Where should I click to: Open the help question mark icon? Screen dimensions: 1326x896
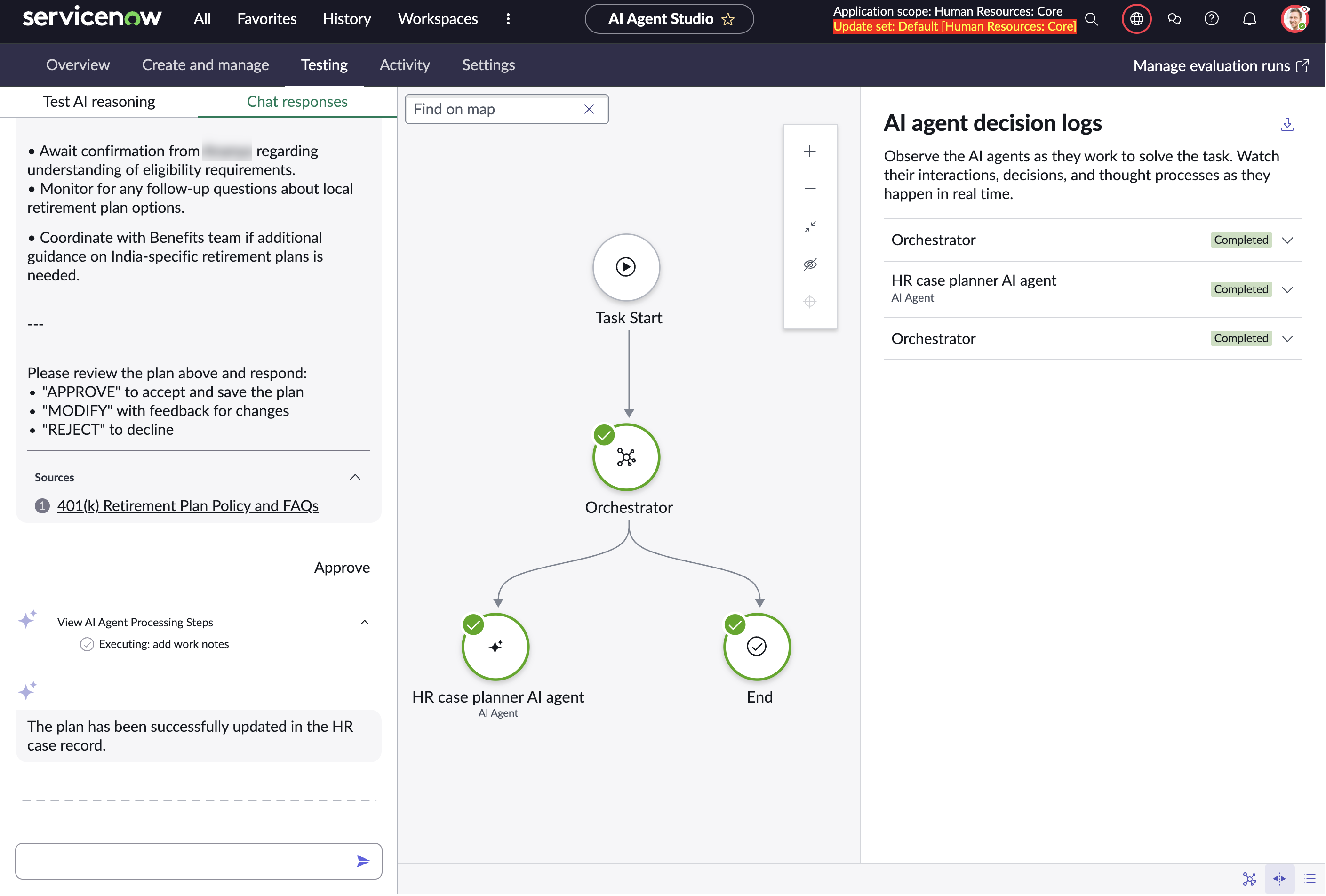[1211, 19]
